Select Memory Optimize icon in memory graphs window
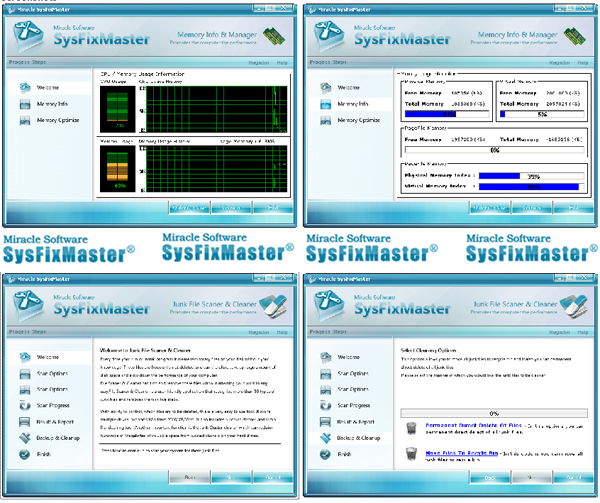The width and height of the screenshot is (600, 503). point(25,120)
